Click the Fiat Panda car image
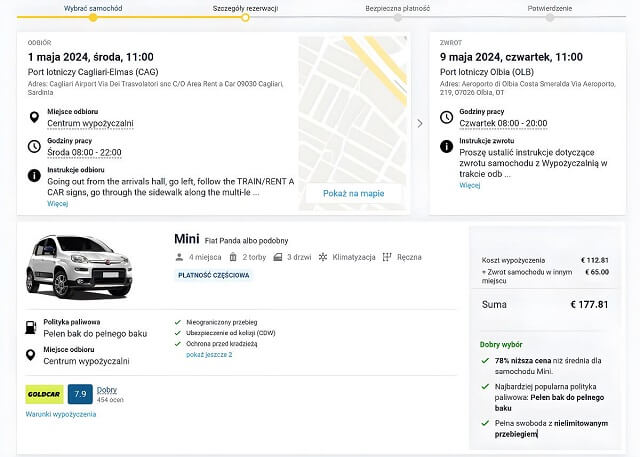The height and width of the screenshot is (457, 640). (78, 265)
